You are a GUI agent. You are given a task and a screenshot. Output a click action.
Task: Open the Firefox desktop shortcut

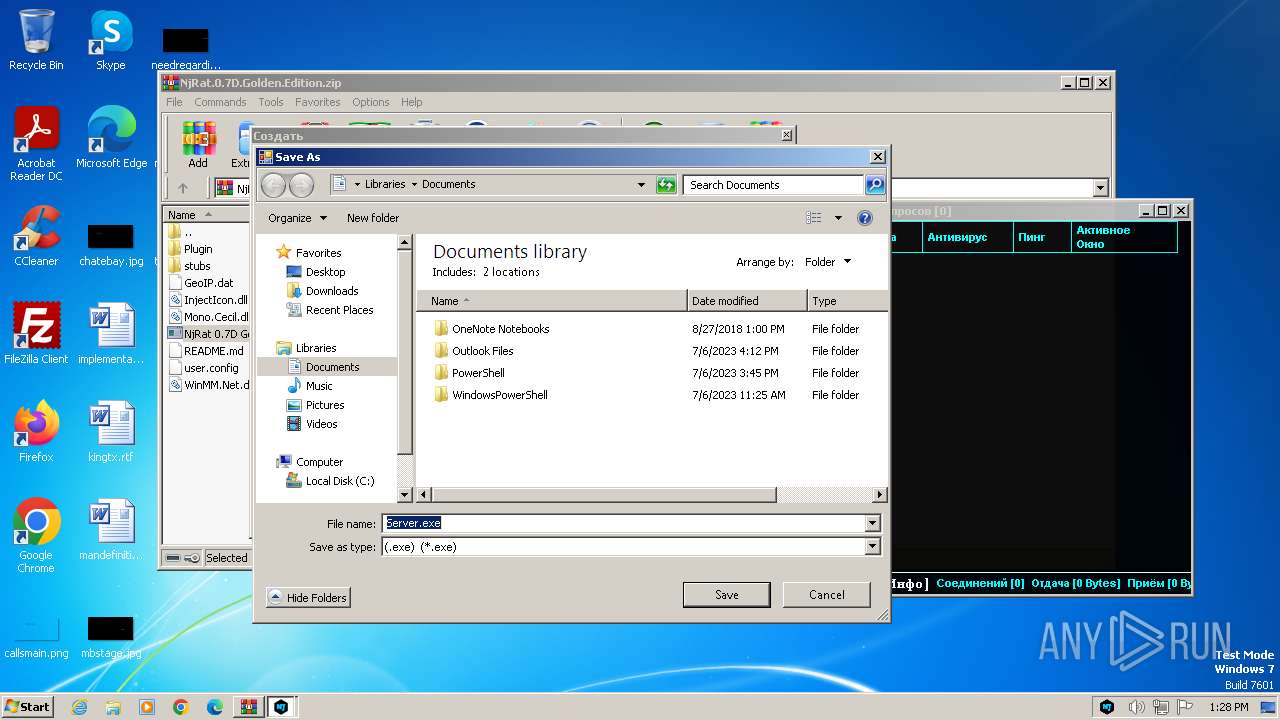click(x=36, y=432)
